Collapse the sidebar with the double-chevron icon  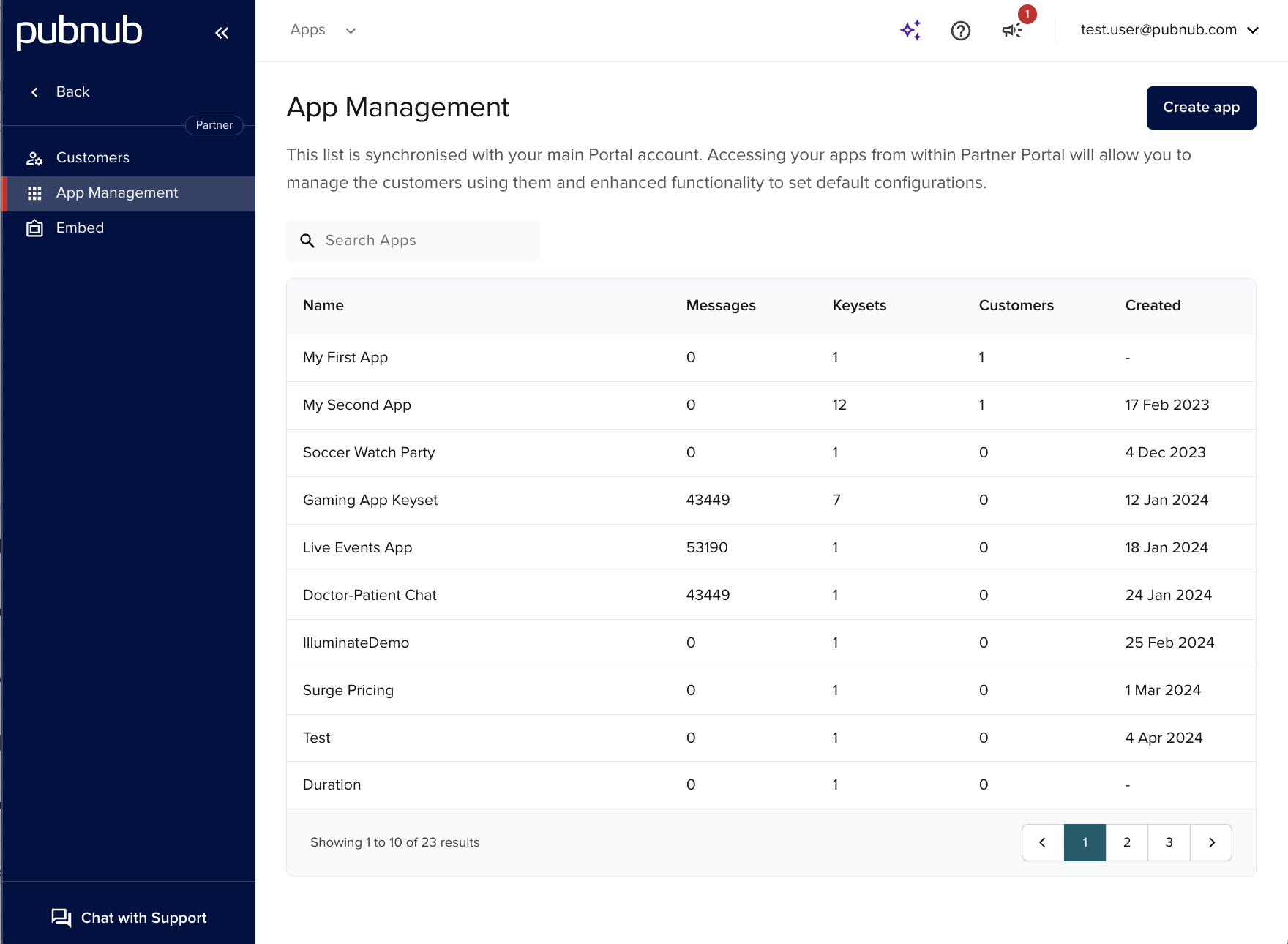pyautogui.click(x=222, y=32)
